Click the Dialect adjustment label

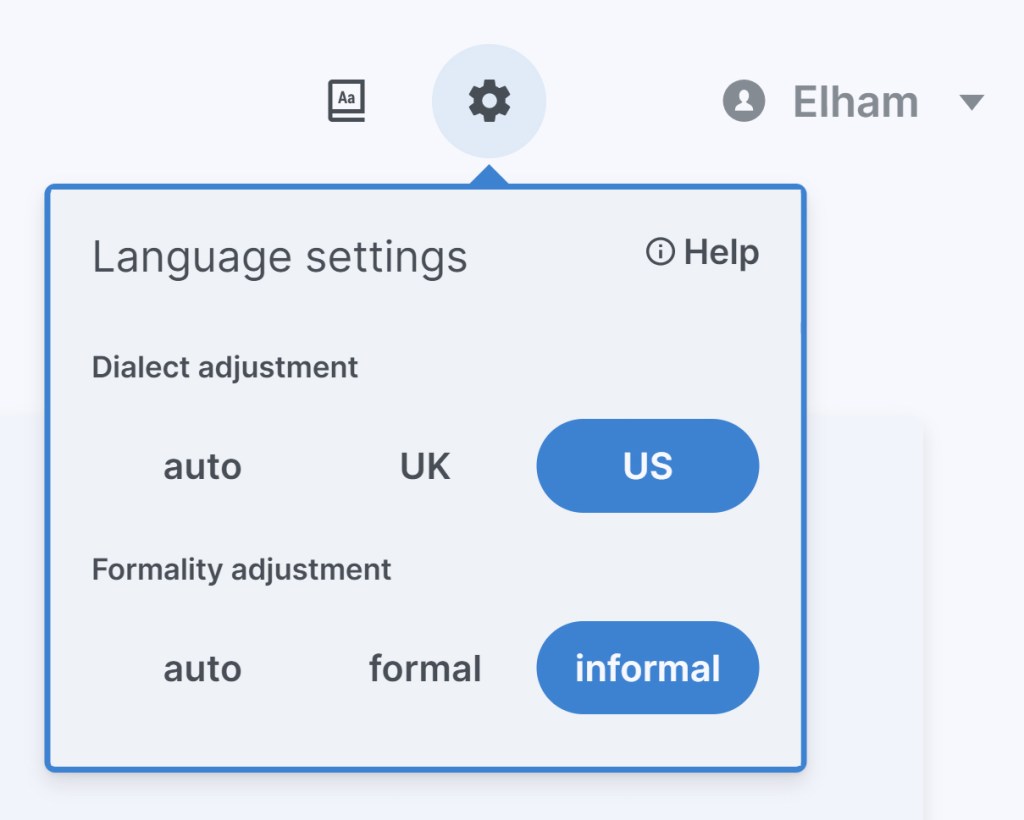click(225, 367)
